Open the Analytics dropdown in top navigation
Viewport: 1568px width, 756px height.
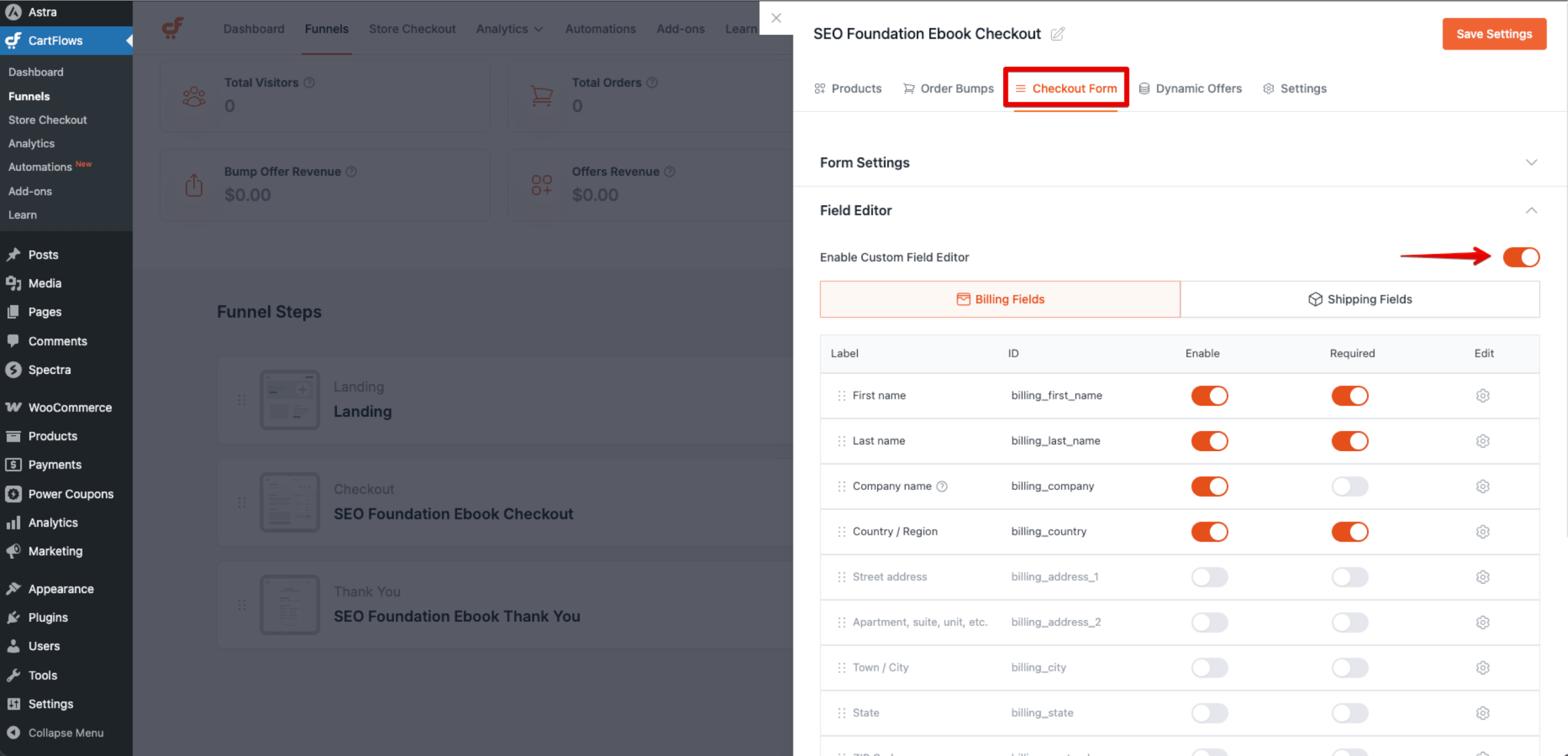click(510, 29)
